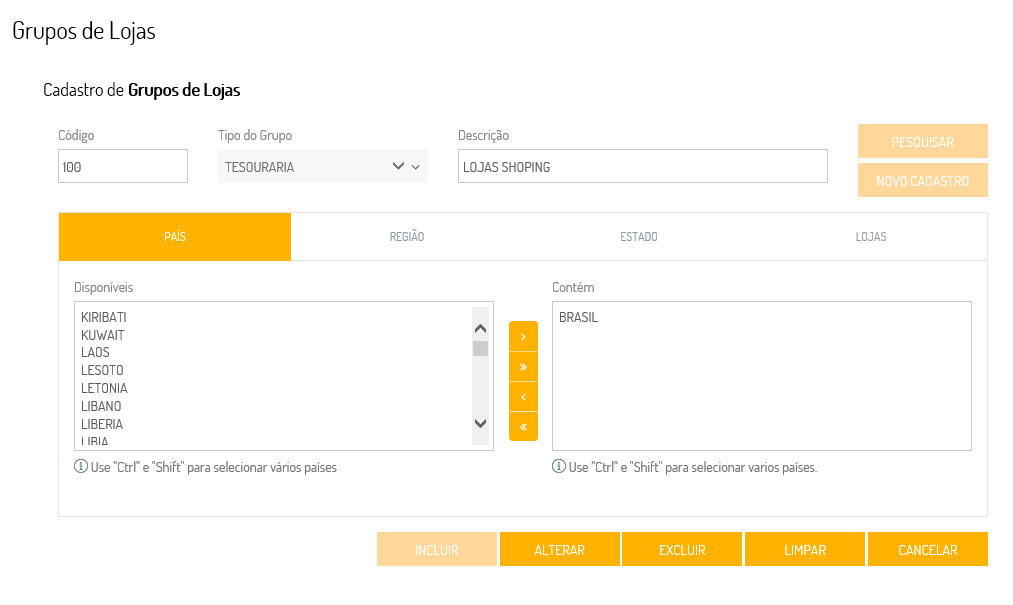Remove selected country from Contém list

tap(523, 397)
